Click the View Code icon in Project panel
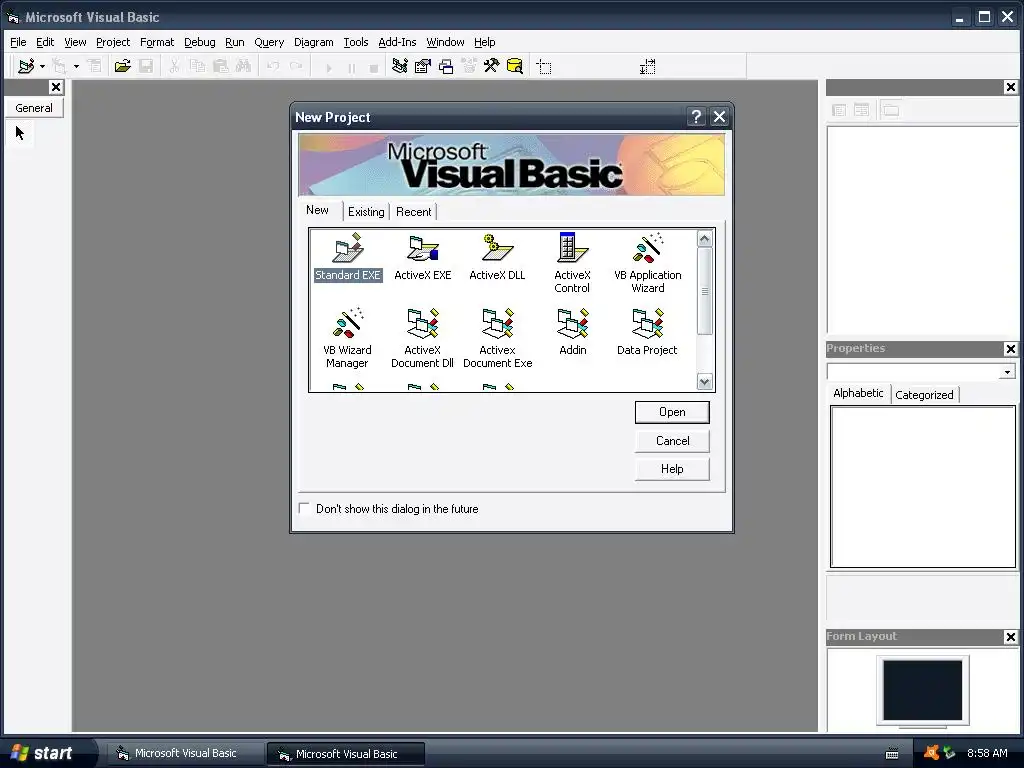Screen dimensions: 1024x768 tap(839, 110)
